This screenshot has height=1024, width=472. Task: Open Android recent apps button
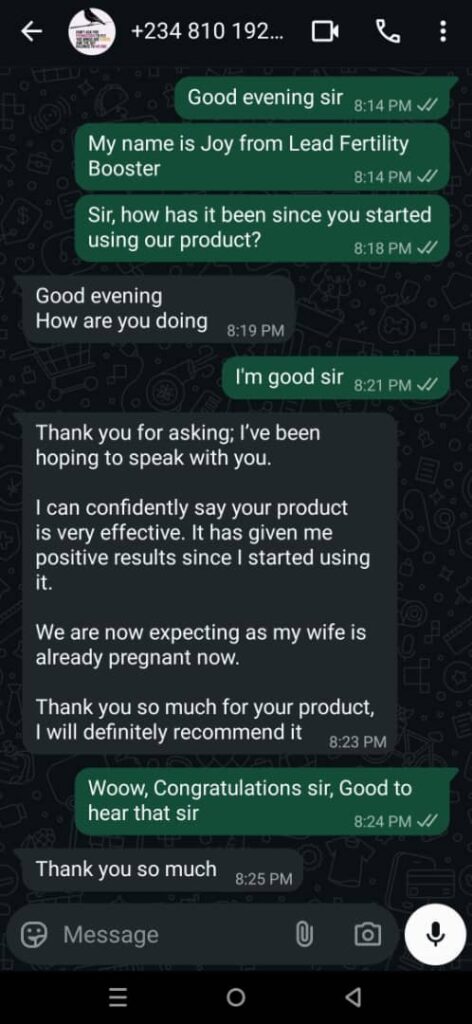click(118, 997)
